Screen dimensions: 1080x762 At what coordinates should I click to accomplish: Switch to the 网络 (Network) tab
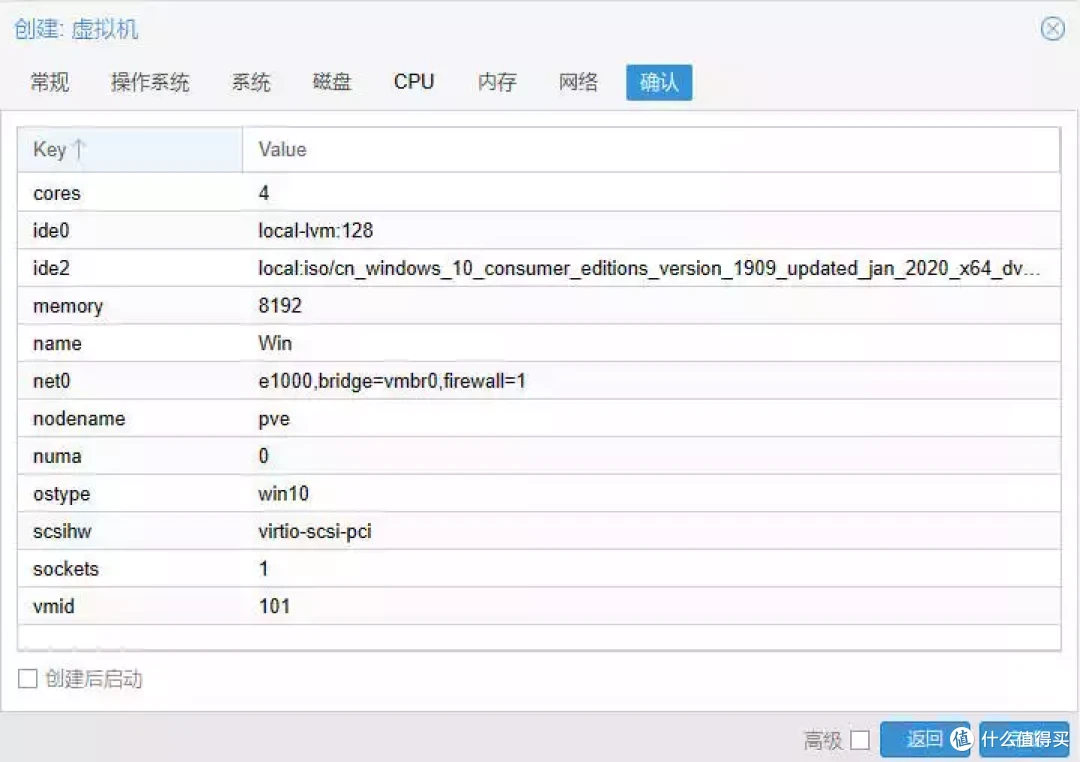pos(577,82)
